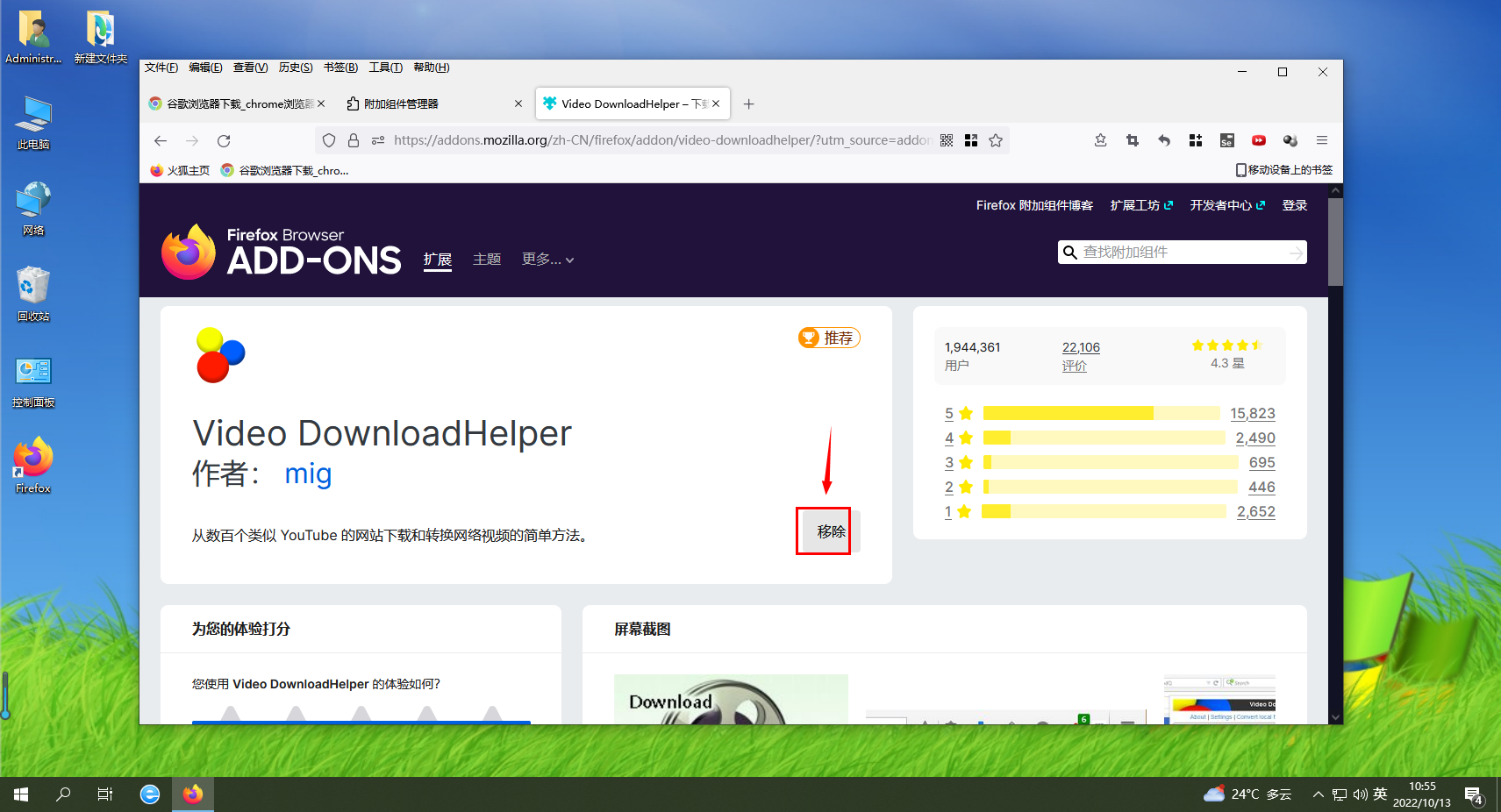1501x812 pixels.
Task: Select the 扩展 navigation link
Action: point(438,260)
